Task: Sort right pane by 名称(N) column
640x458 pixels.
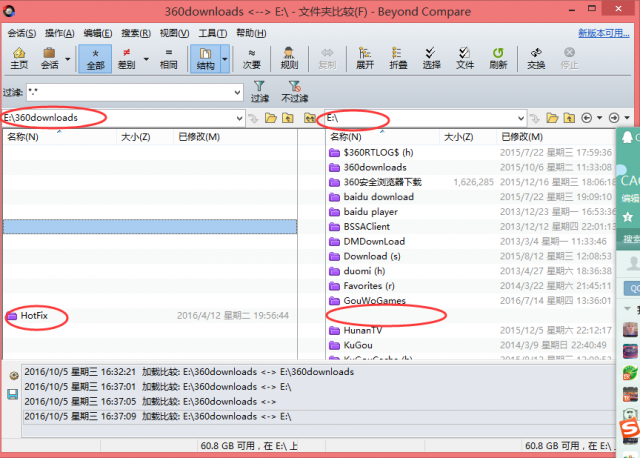Action: point(382,137)
